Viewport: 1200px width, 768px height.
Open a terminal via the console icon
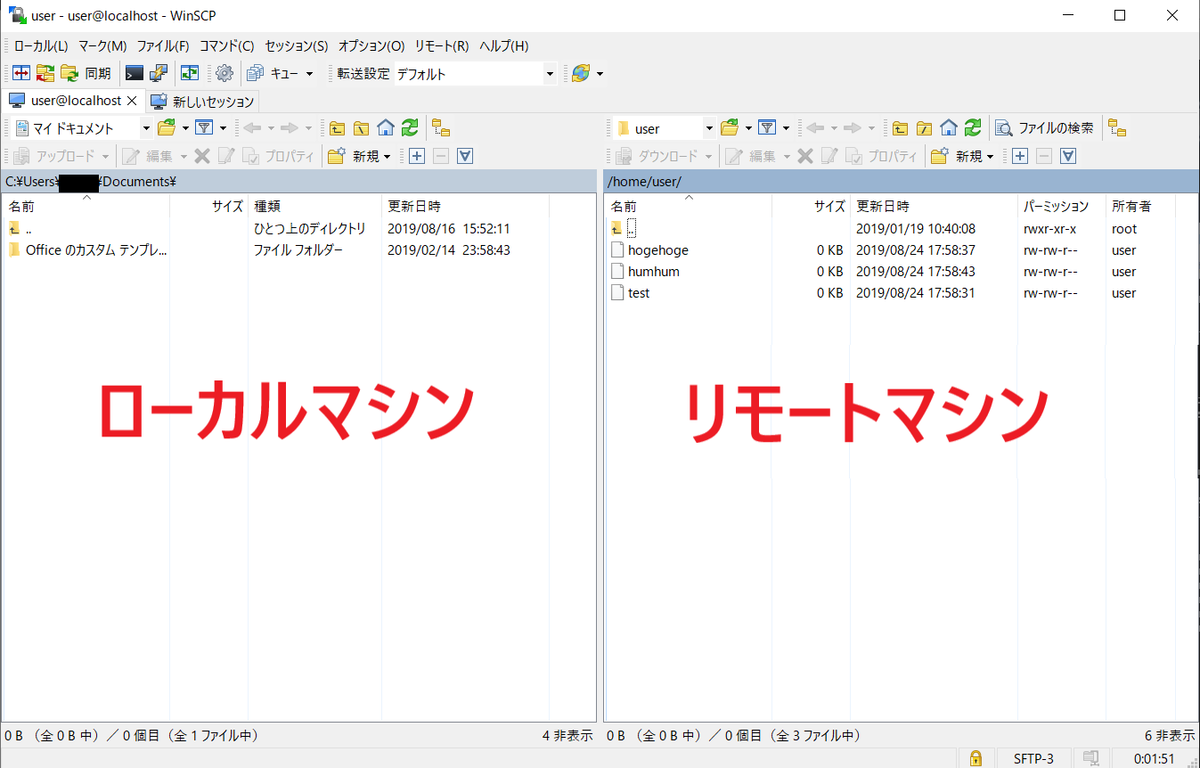(132, 73)
